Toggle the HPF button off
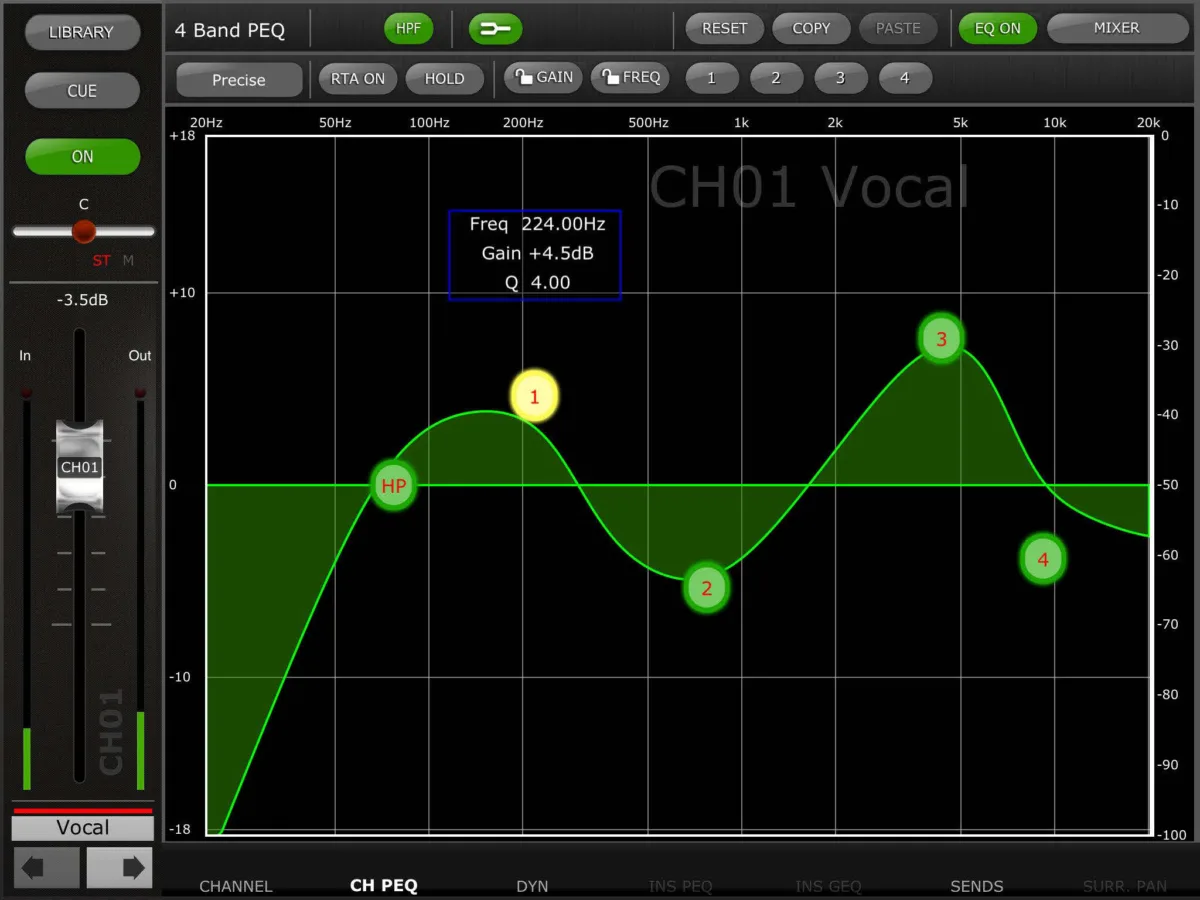The image size is (1200, 900). pyautogui.click(x=408, y=29)
